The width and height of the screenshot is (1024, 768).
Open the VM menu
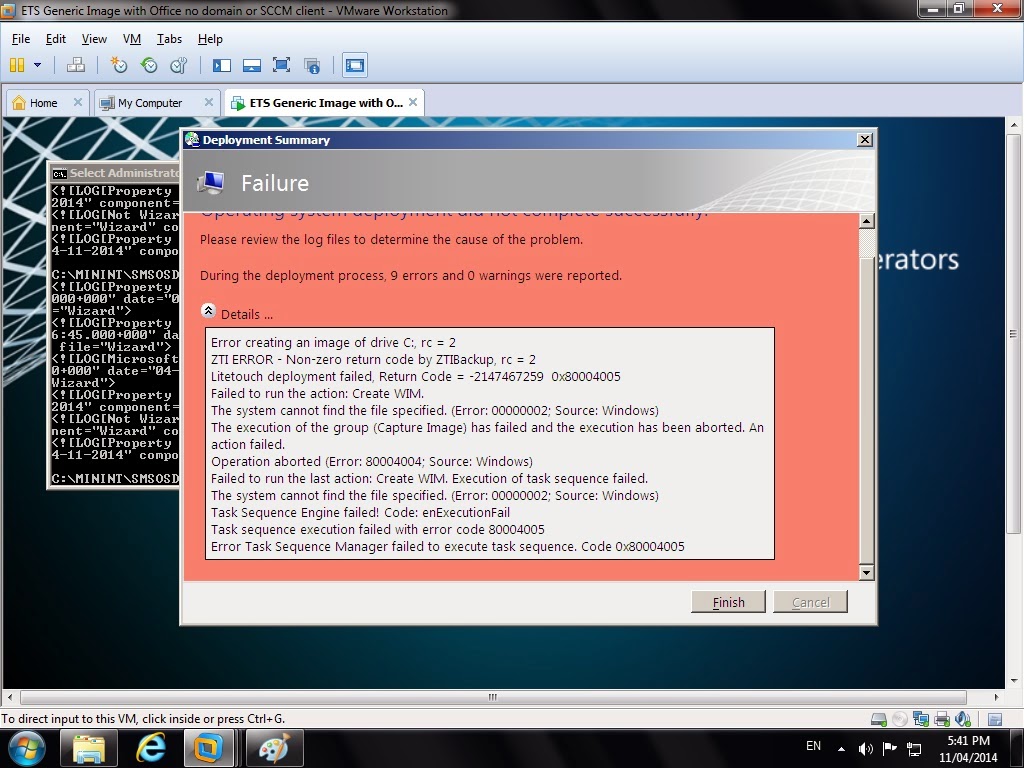[x=132, y=39]
